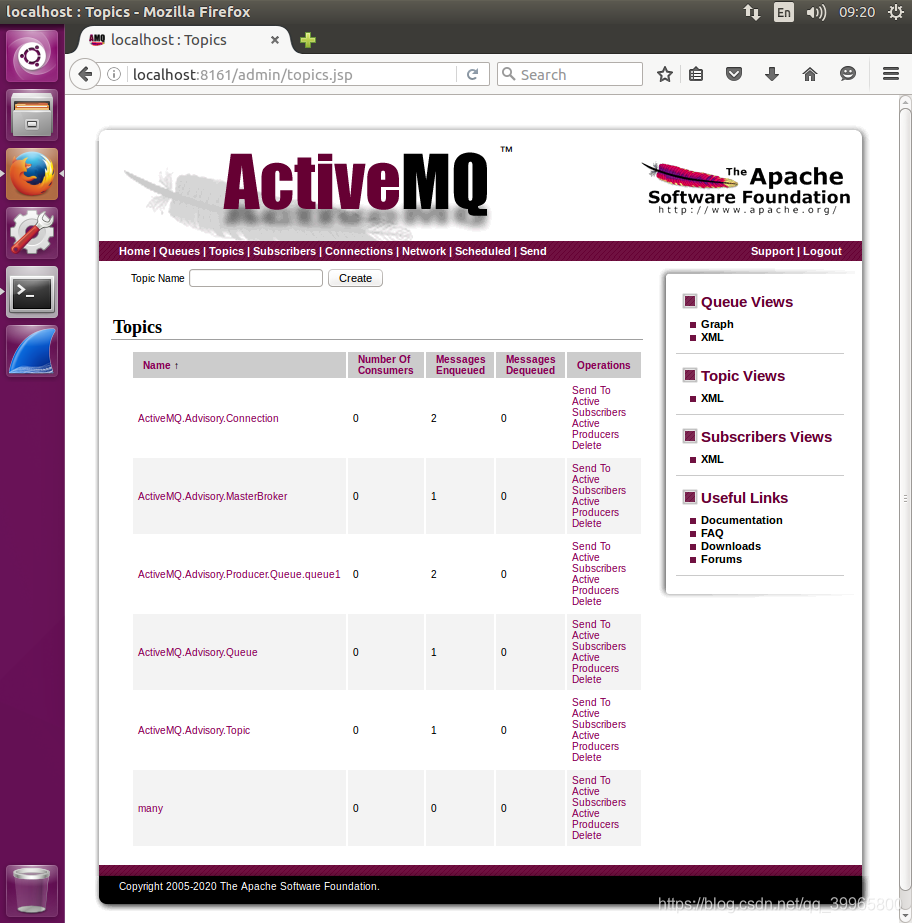Open the ActiveMQ.Advisory.Queue topic
Image resolution: width=912 pixels, height=923 pixels.
pyautogui.click(x=197, y=652)
